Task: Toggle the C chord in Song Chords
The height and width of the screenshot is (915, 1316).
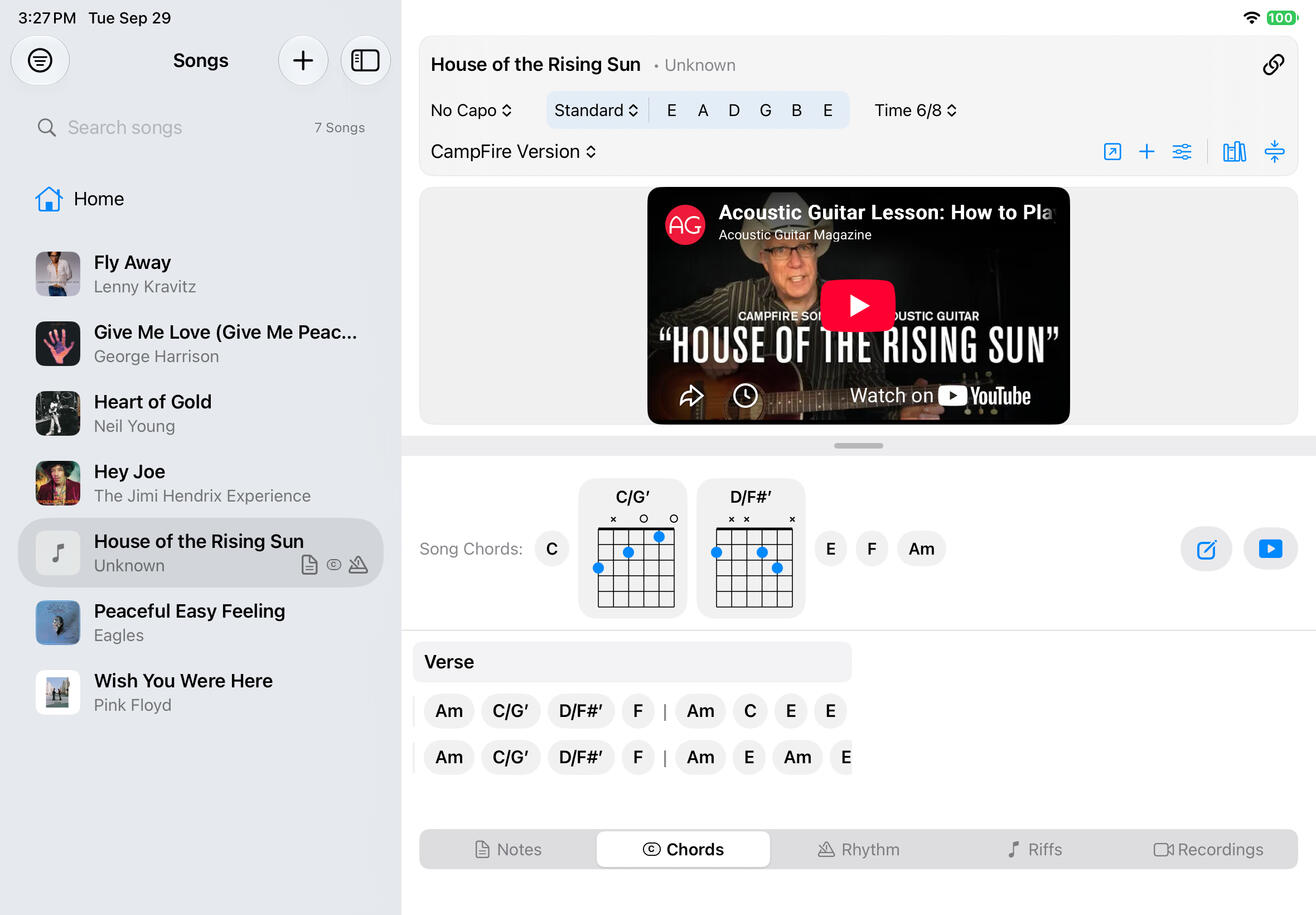Action: click(552, 549)
